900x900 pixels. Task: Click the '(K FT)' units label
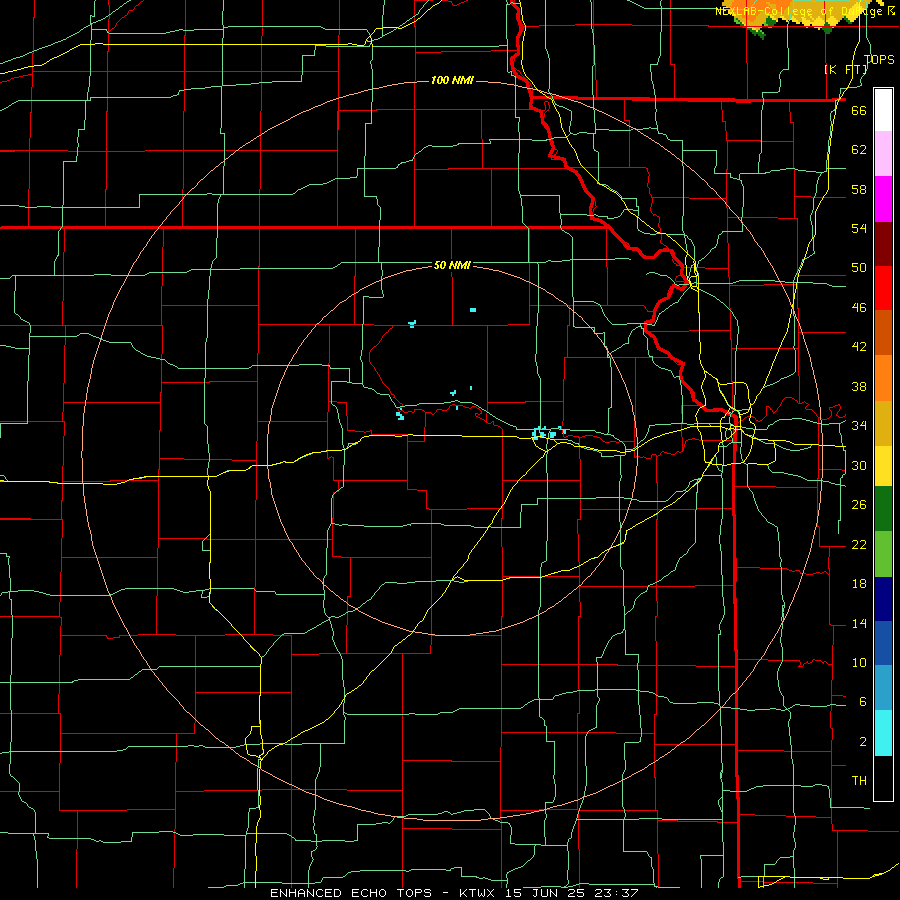846,69
